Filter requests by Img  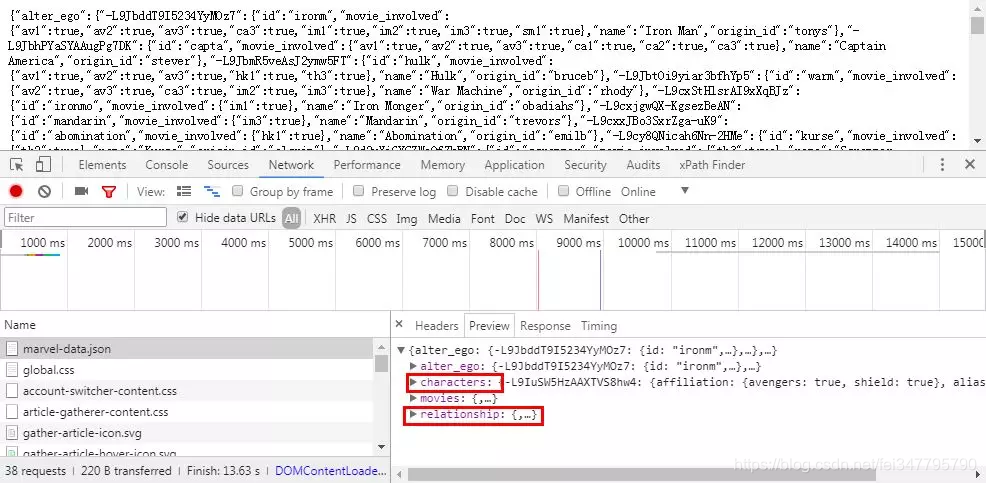click(x=406, y=218)
